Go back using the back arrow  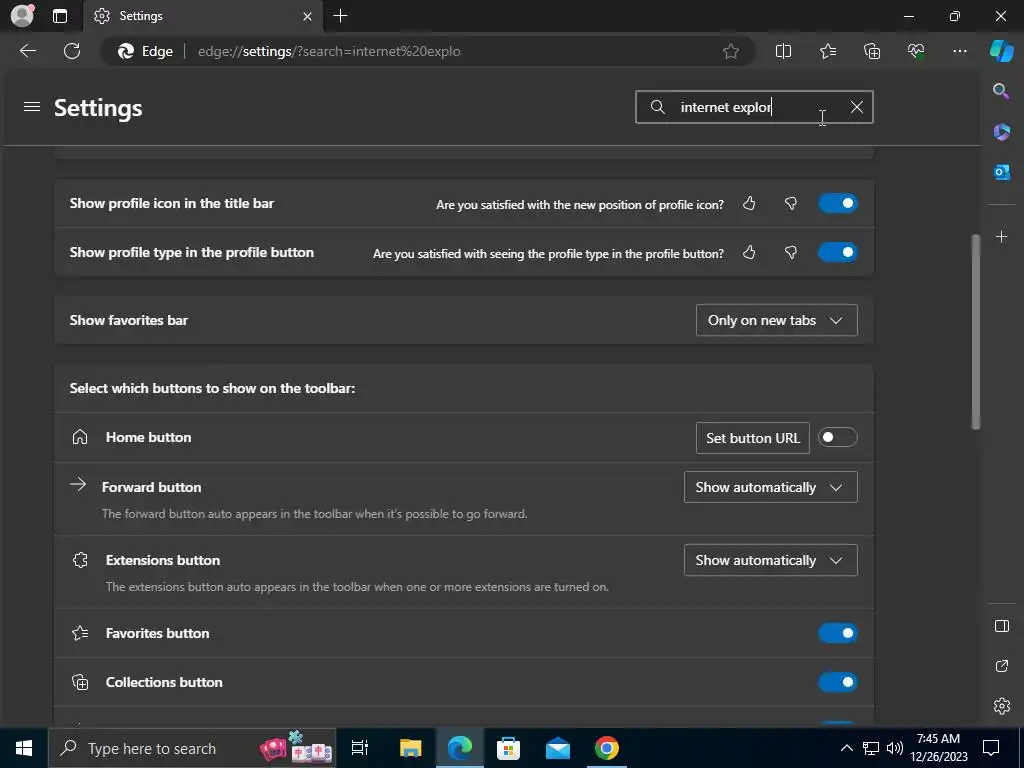click(28, 51)
